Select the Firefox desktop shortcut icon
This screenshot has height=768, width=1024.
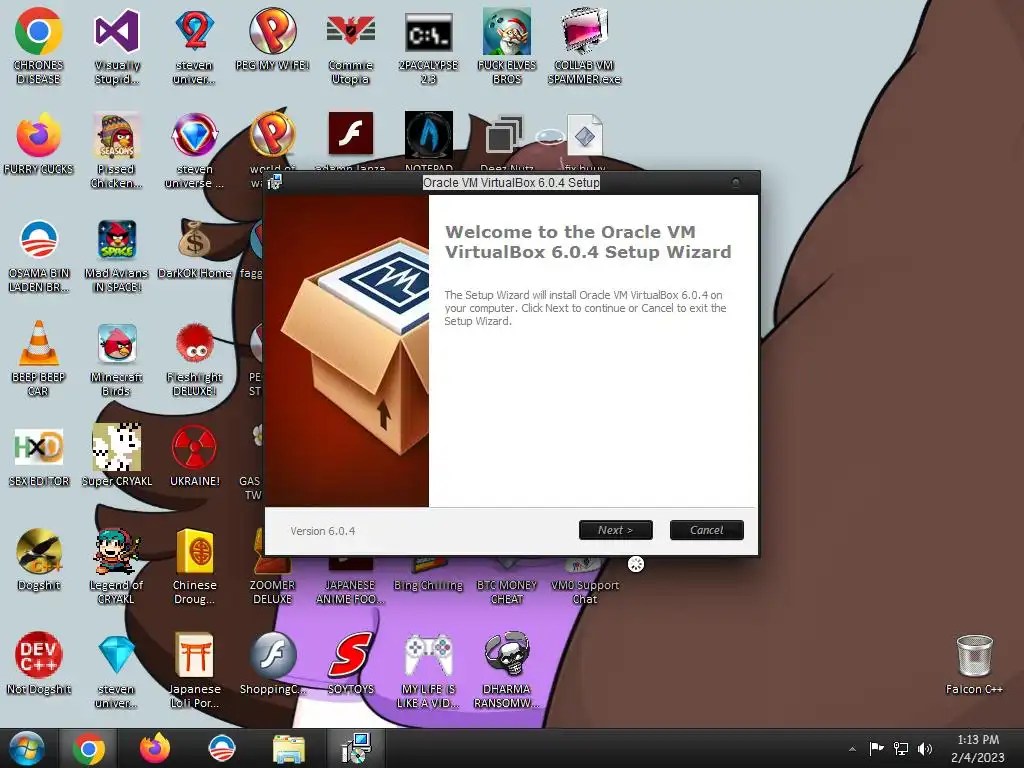point(39,144)
